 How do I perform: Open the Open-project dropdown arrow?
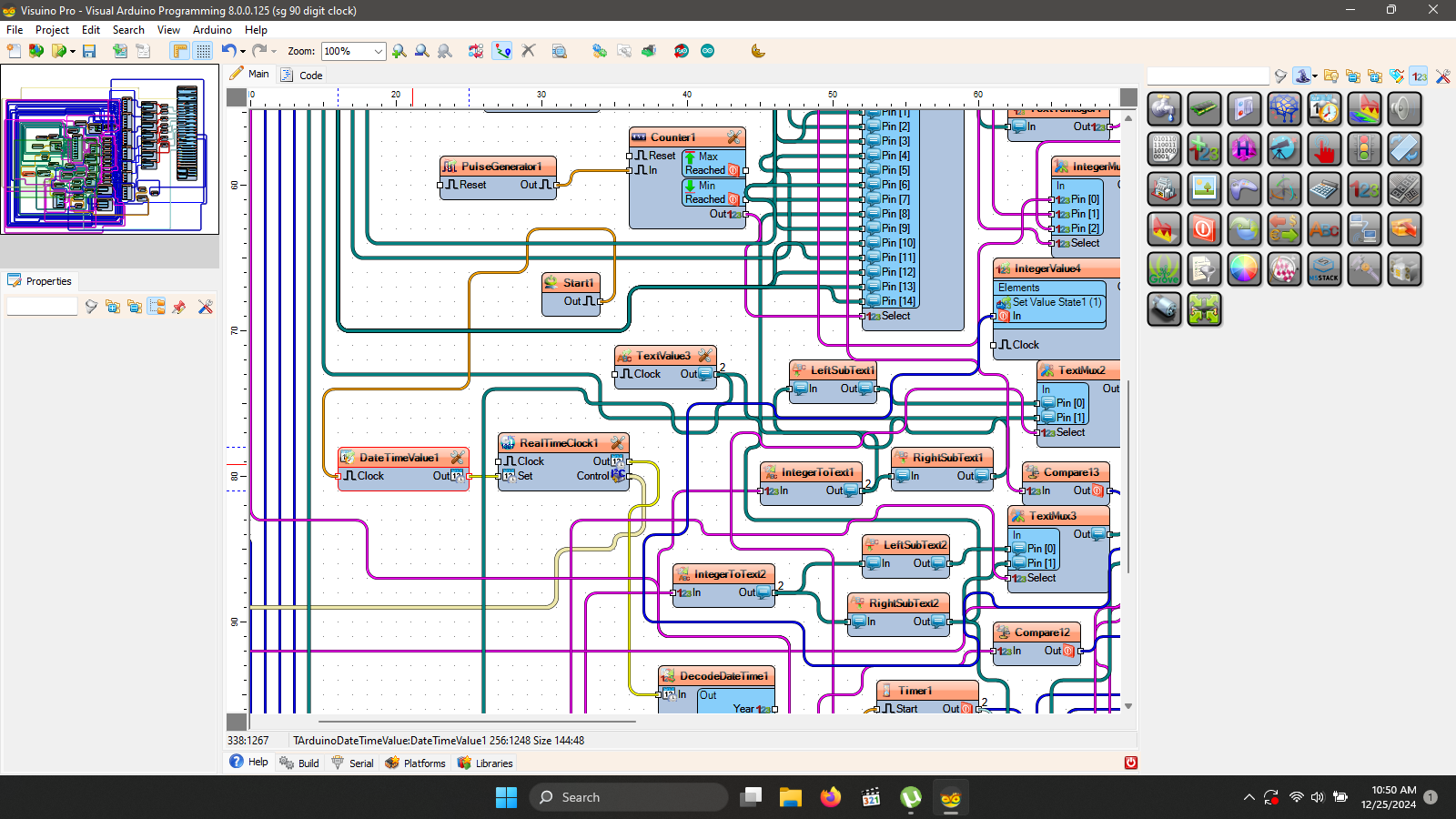point(72,52)
